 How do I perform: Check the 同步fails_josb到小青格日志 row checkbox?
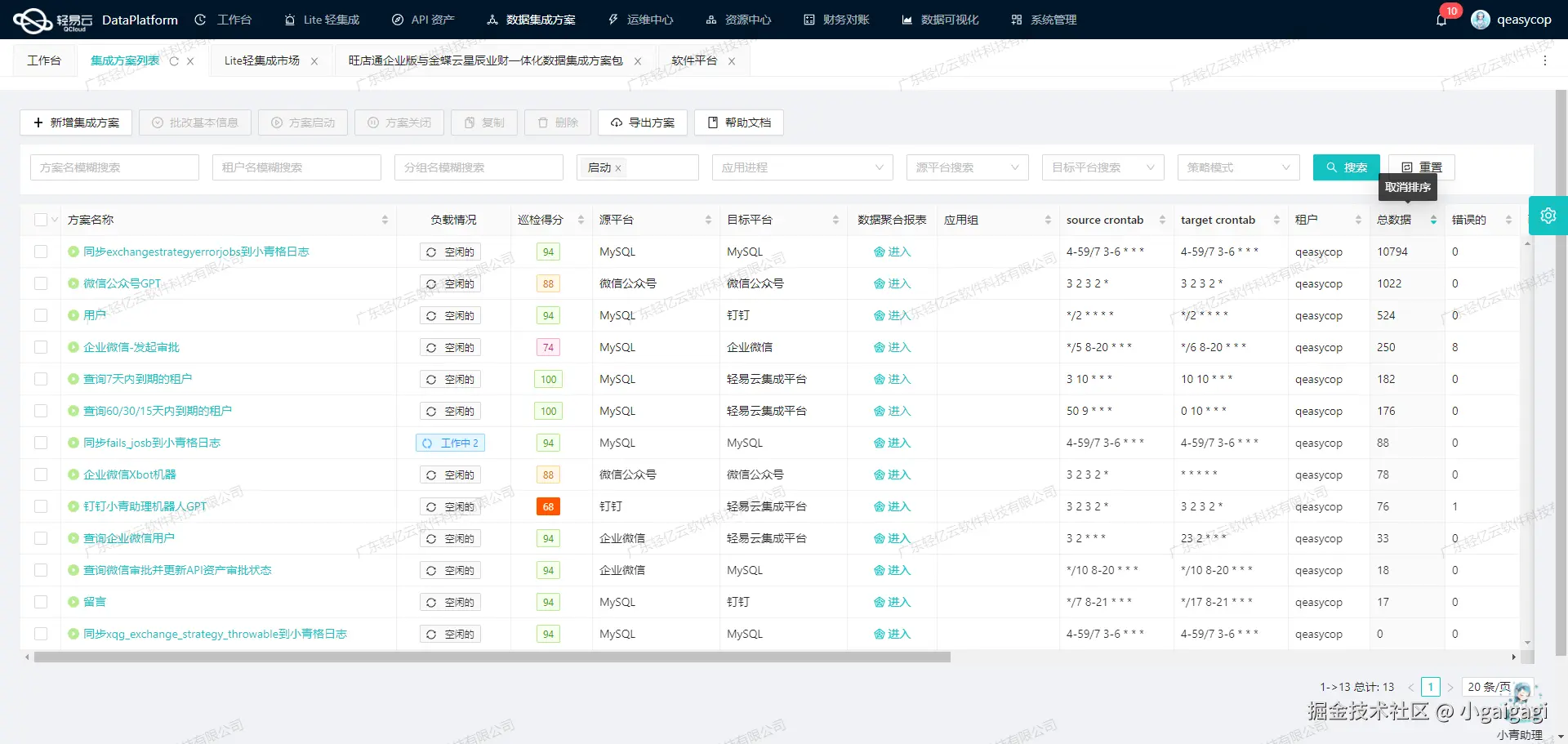pos(41,443)
